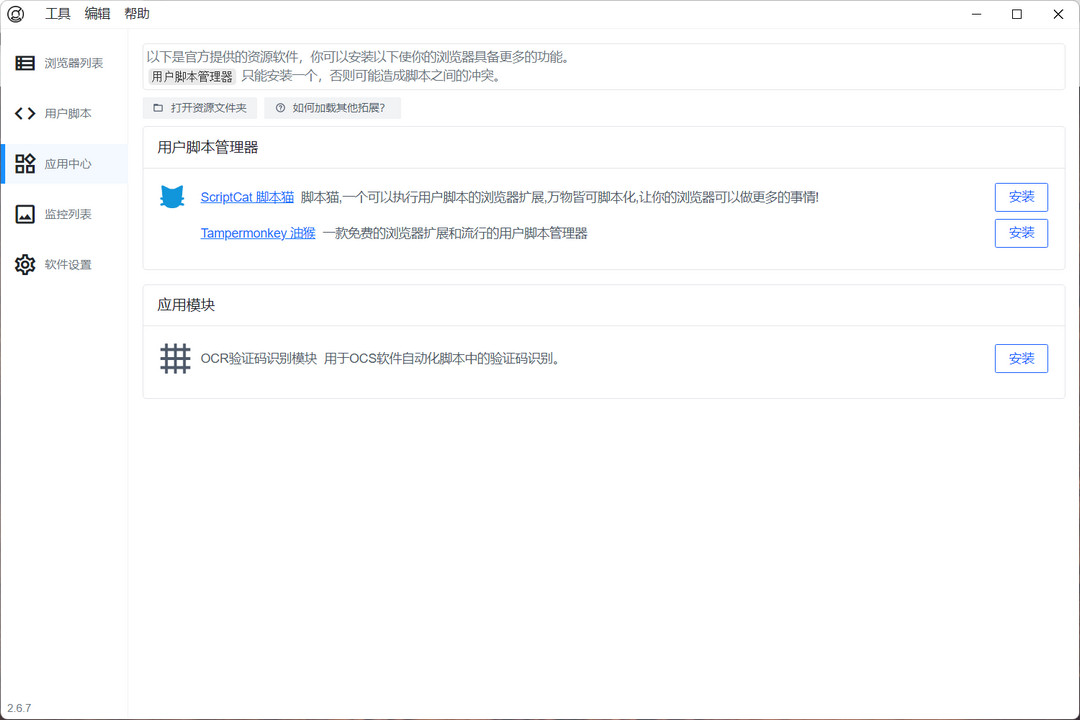Open 软件设置 sidebar label
1080x720 pixels.
[68, 265]
